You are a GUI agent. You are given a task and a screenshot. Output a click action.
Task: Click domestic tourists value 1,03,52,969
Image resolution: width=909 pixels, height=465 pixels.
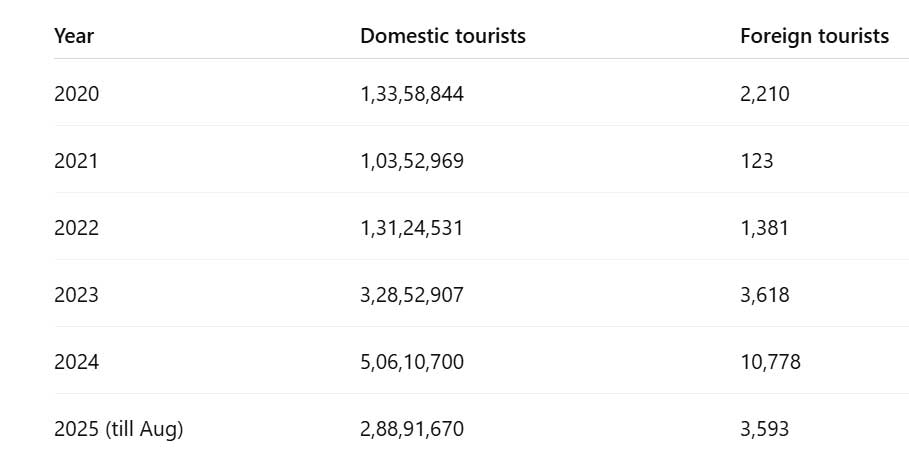[412, 161]
